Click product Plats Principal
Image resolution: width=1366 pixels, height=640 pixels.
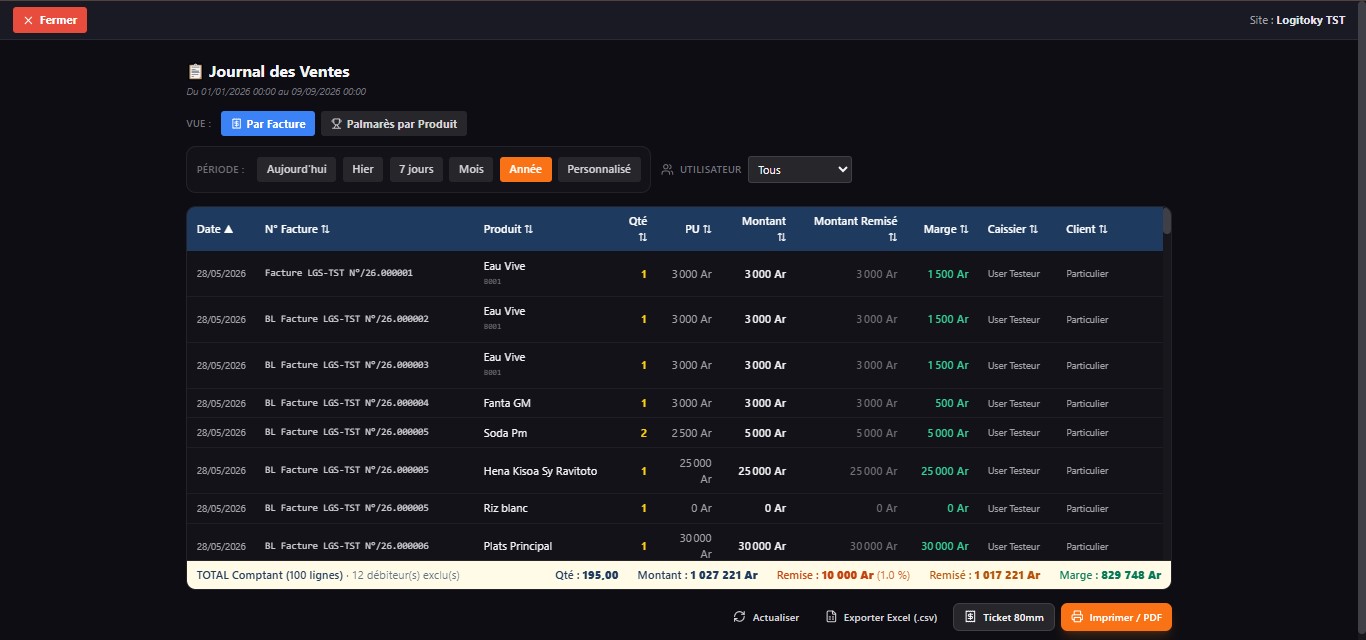(518, 547)
